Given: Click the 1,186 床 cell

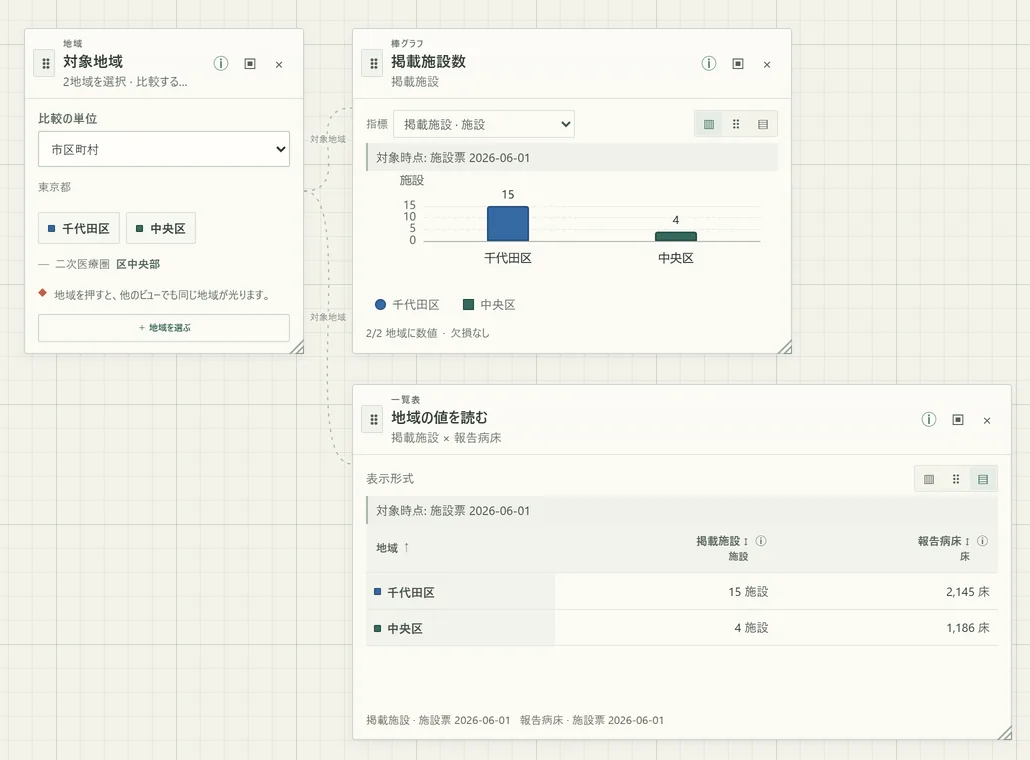Looking at the screenshot, I should (968, 628).
